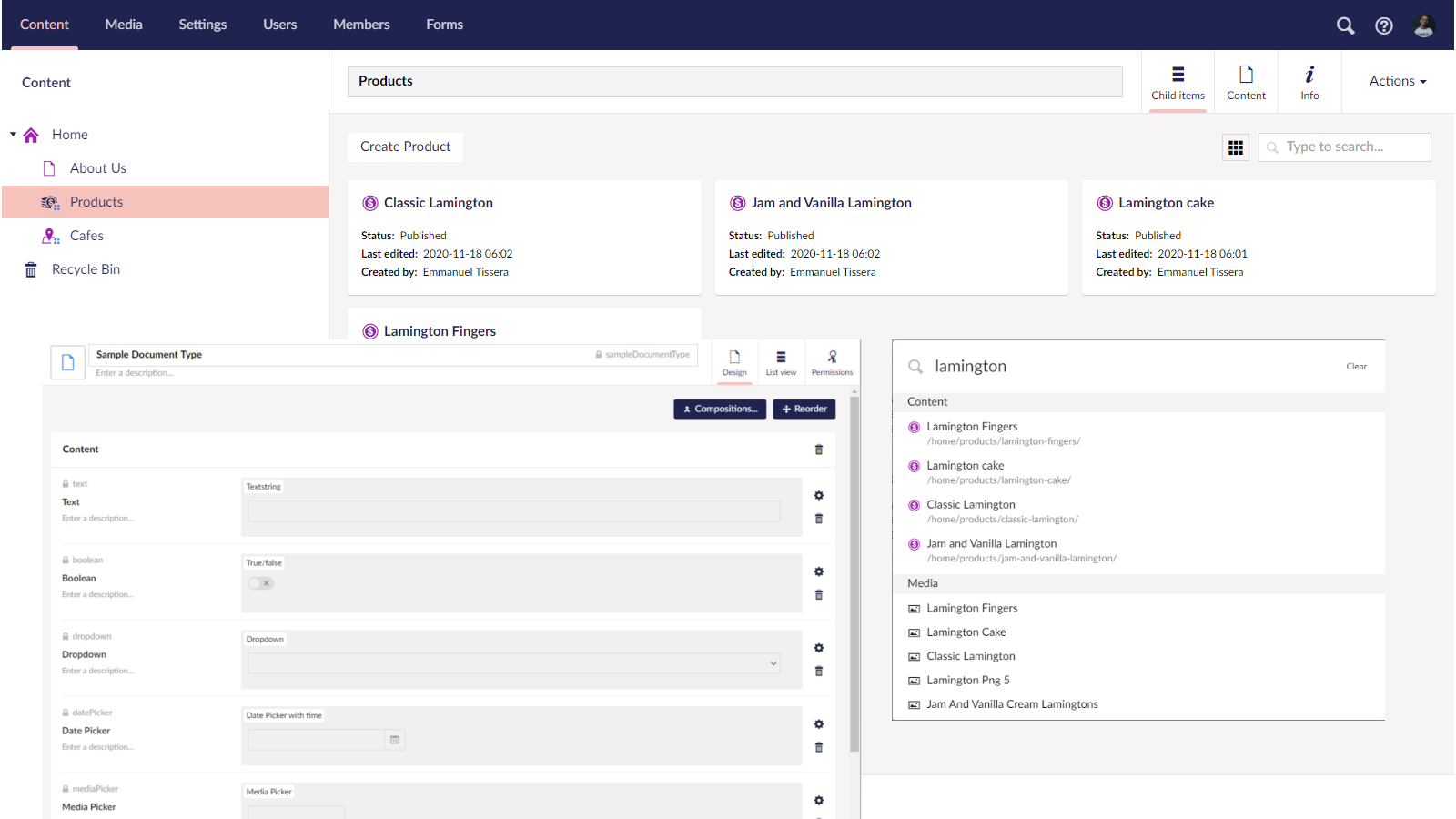Open the Dropdown property select field
1456x819 pixels.
(x=512, y=663)
